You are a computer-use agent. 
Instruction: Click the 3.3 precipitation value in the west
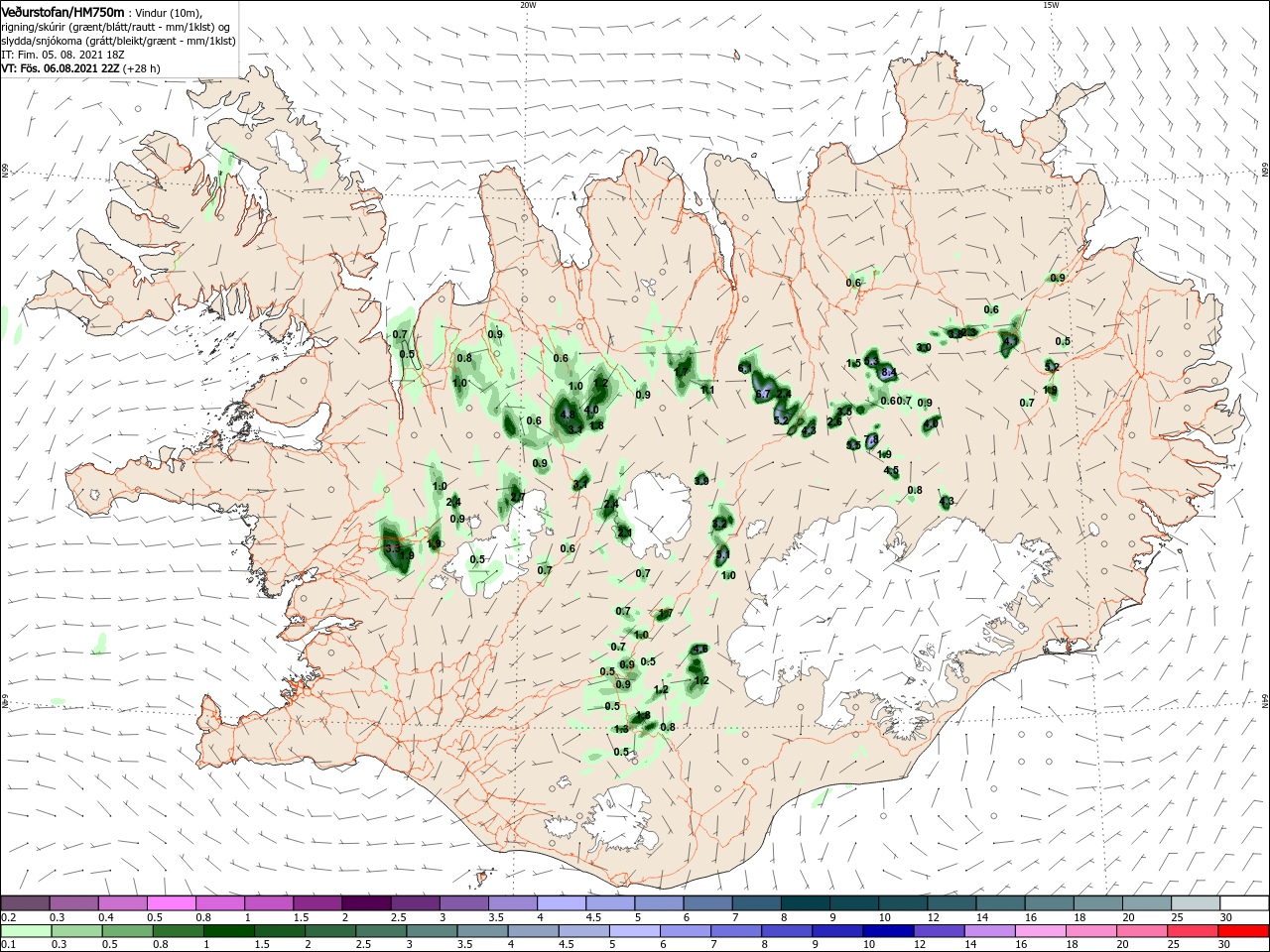pos(391,548)
